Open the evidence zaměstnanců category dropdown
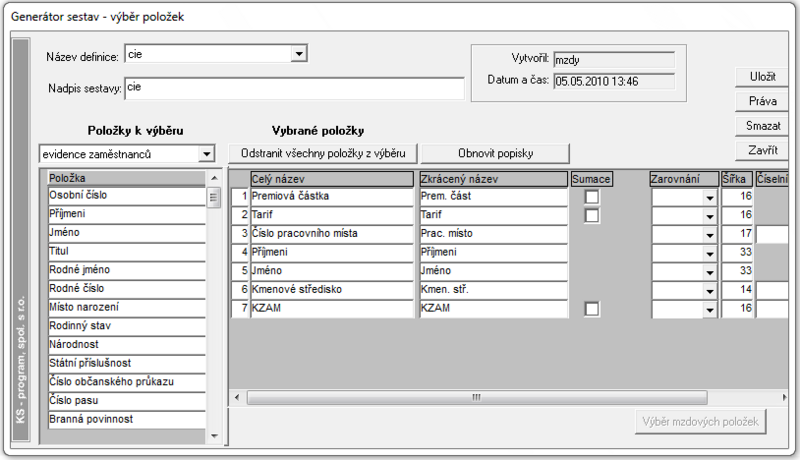Image resolution: width=800 pixels, height=460 pixels. 207,154
